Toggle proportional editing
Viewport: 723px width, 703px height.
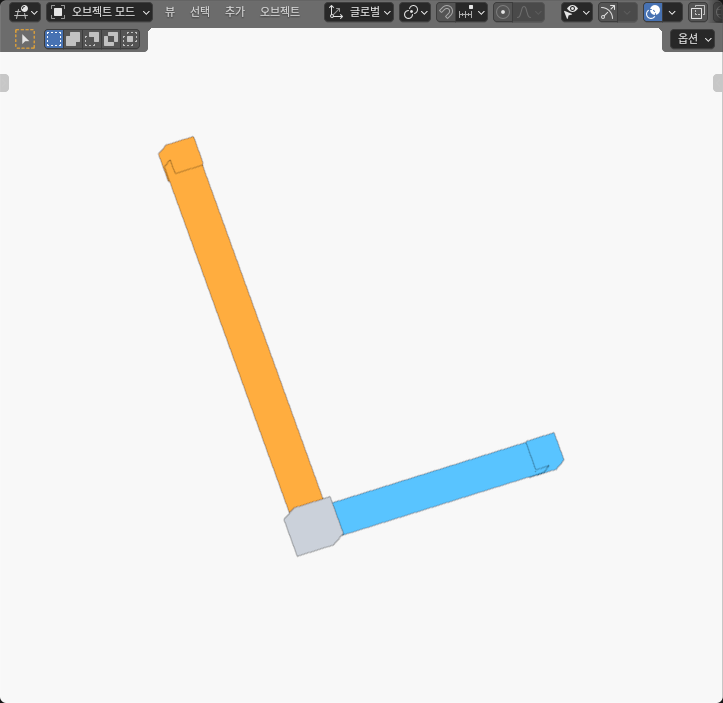(503, 12)
